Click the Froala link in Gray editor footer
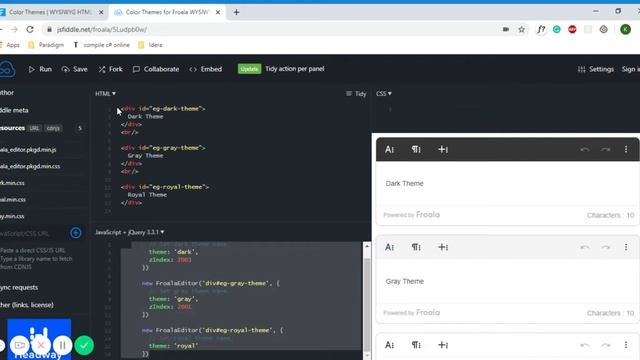The width and height of the screenshot is (640, 360). click(x=428, y=313)
